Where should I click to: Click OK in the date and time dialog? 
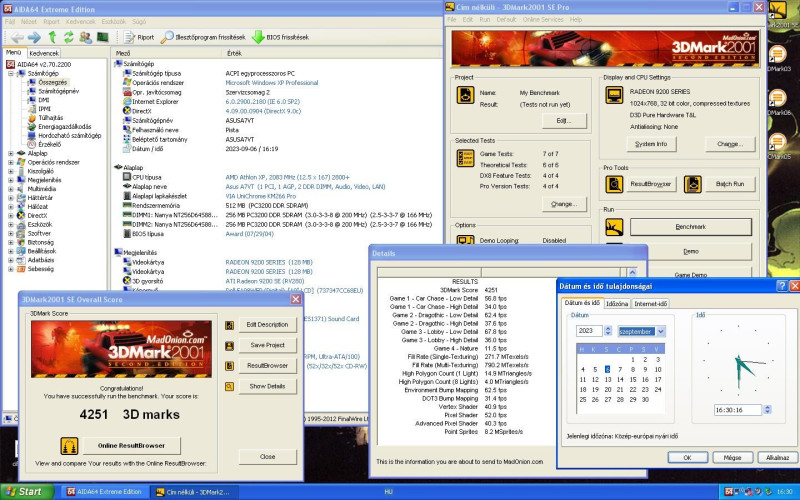(x=687, y=458)
